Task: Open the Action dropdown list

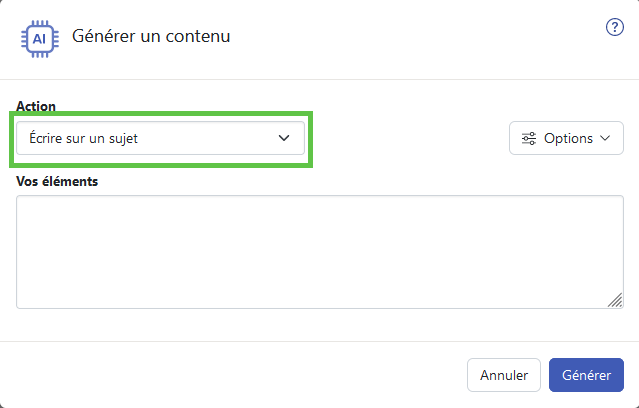Action: [160, 138]
